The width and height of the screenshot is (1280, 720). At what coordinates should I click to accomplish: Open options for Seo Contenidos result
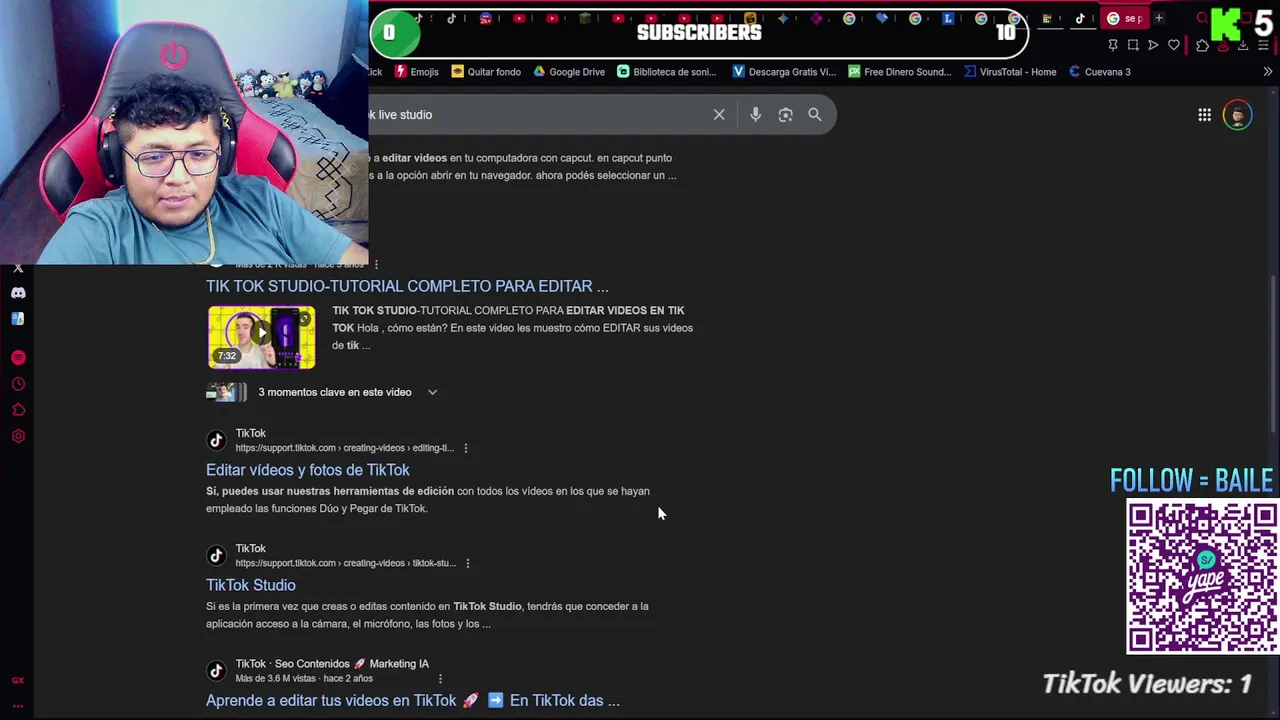[x=440, y=679]
